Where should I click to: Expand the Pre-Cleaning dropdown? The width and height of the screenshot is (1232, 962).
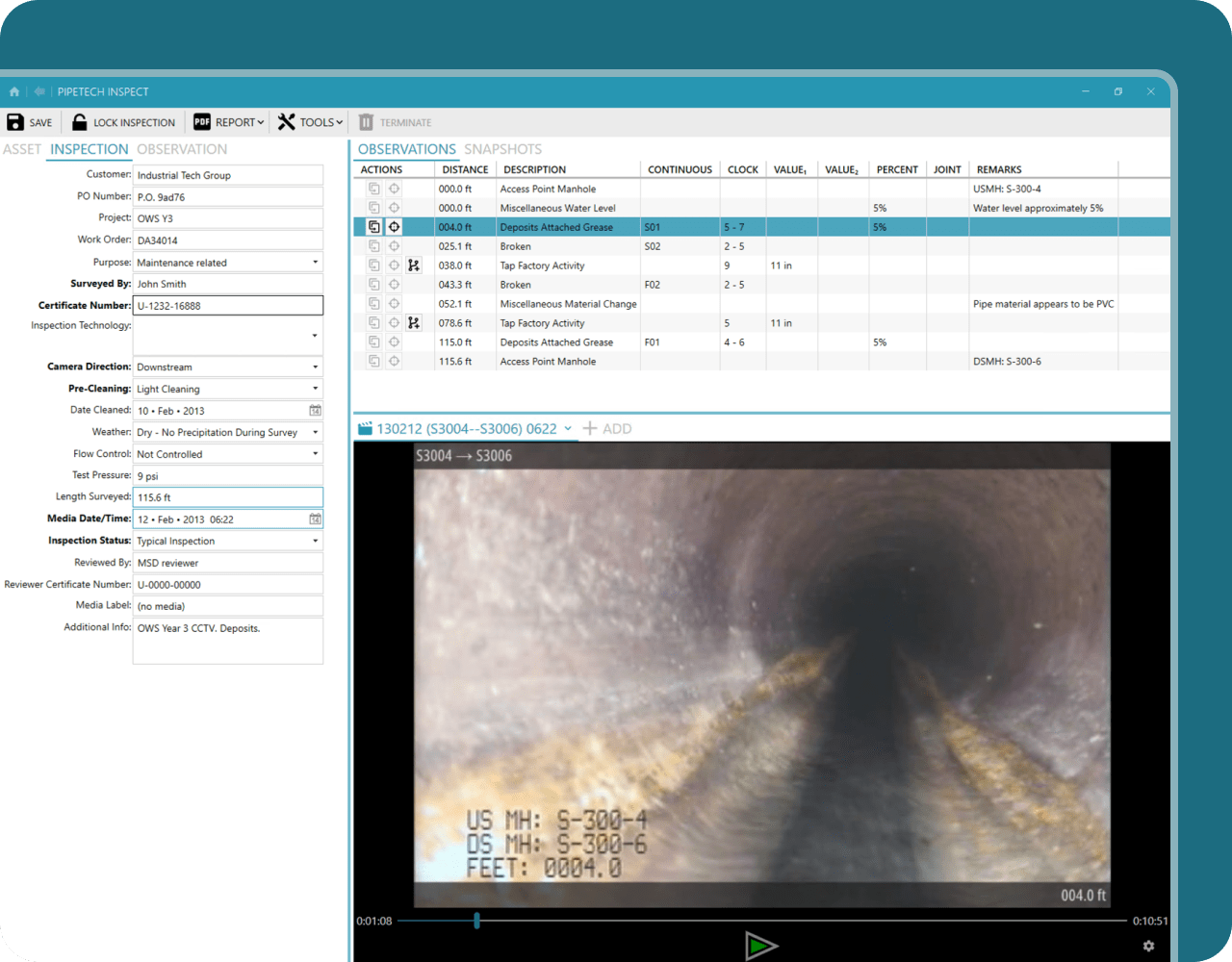coord(315,389)
